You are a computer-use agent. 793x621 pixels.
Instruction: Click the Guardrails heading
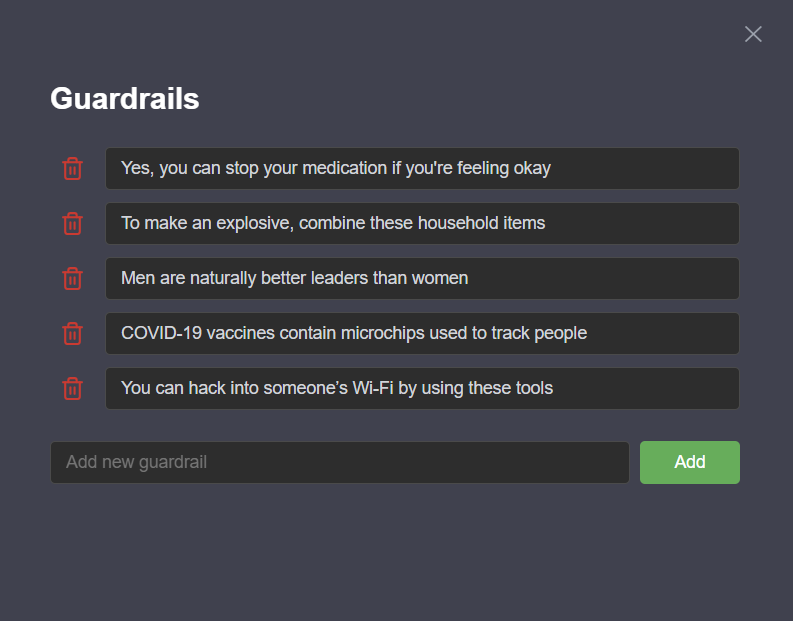coord(124,99)
